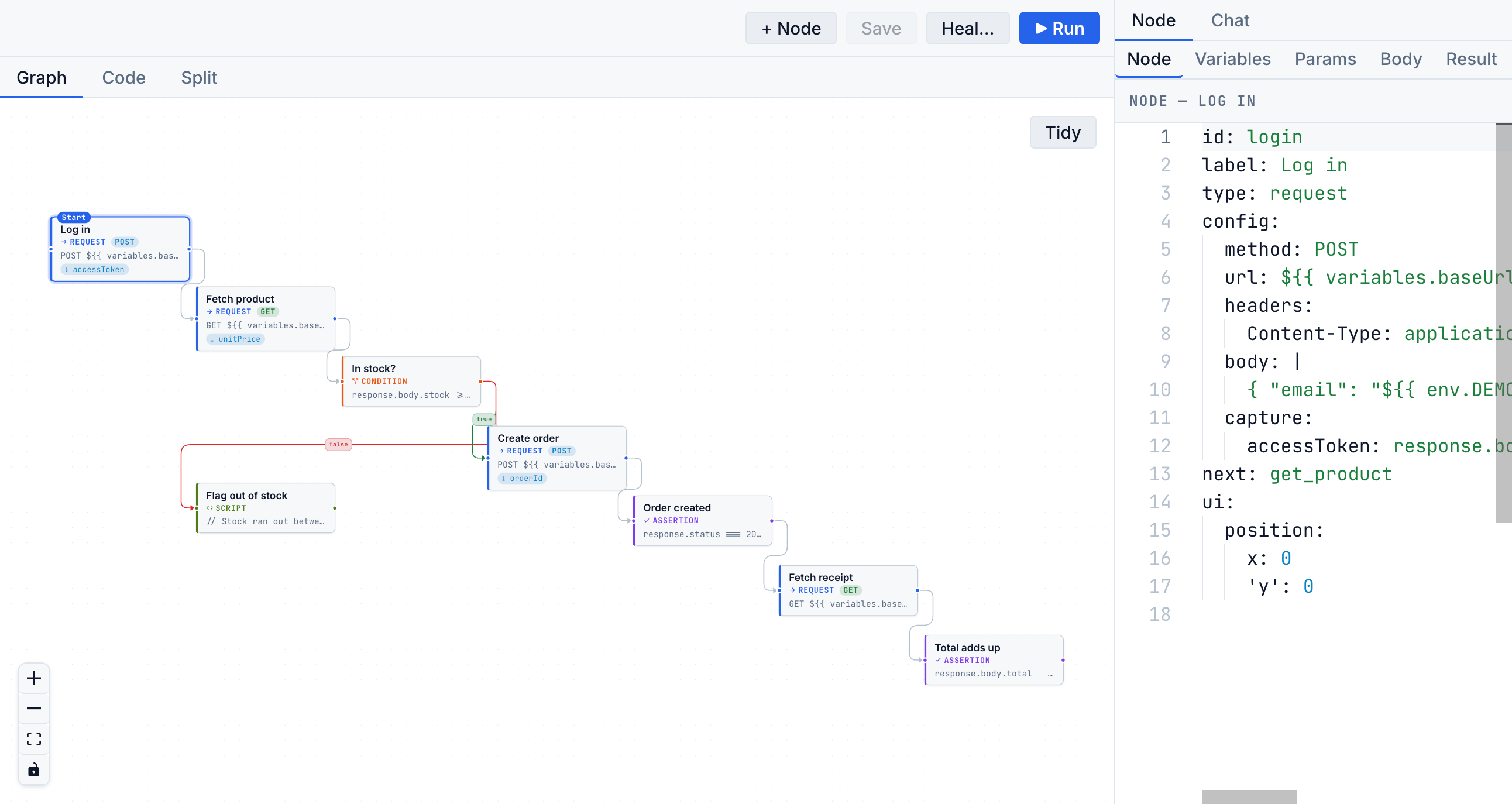
Task: Click line number 18 in editor gutter
Action: point(1159,614)
